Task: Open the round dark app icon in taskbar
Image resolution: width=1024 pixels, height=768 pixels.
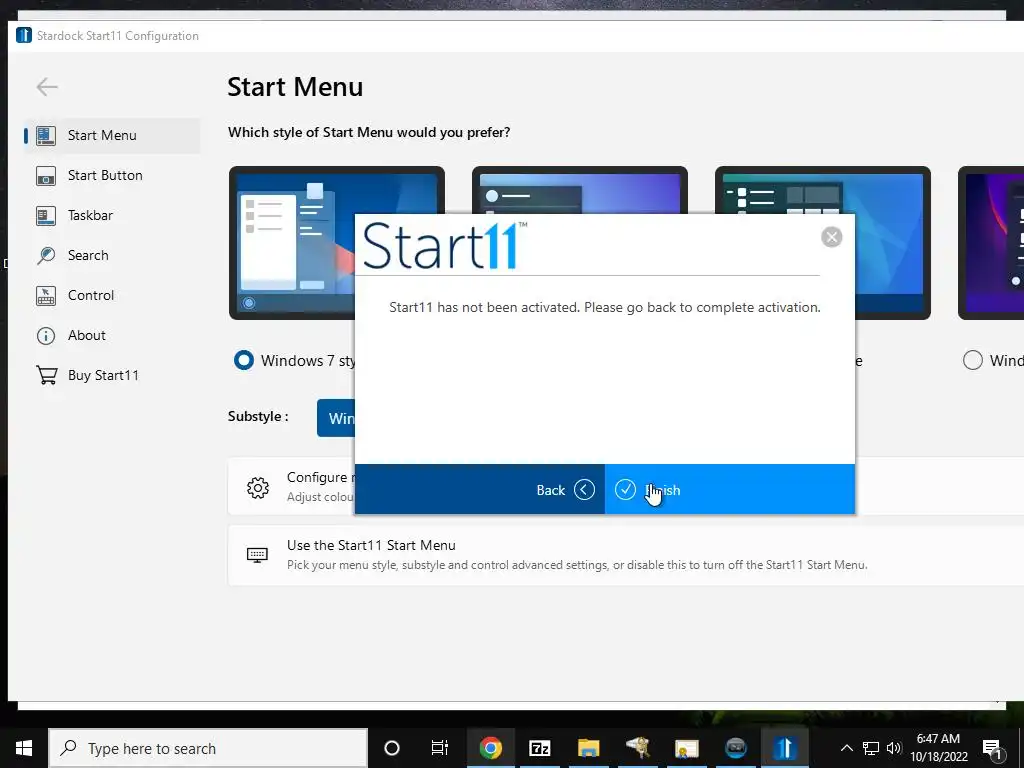Action: [x=735, y=748]
